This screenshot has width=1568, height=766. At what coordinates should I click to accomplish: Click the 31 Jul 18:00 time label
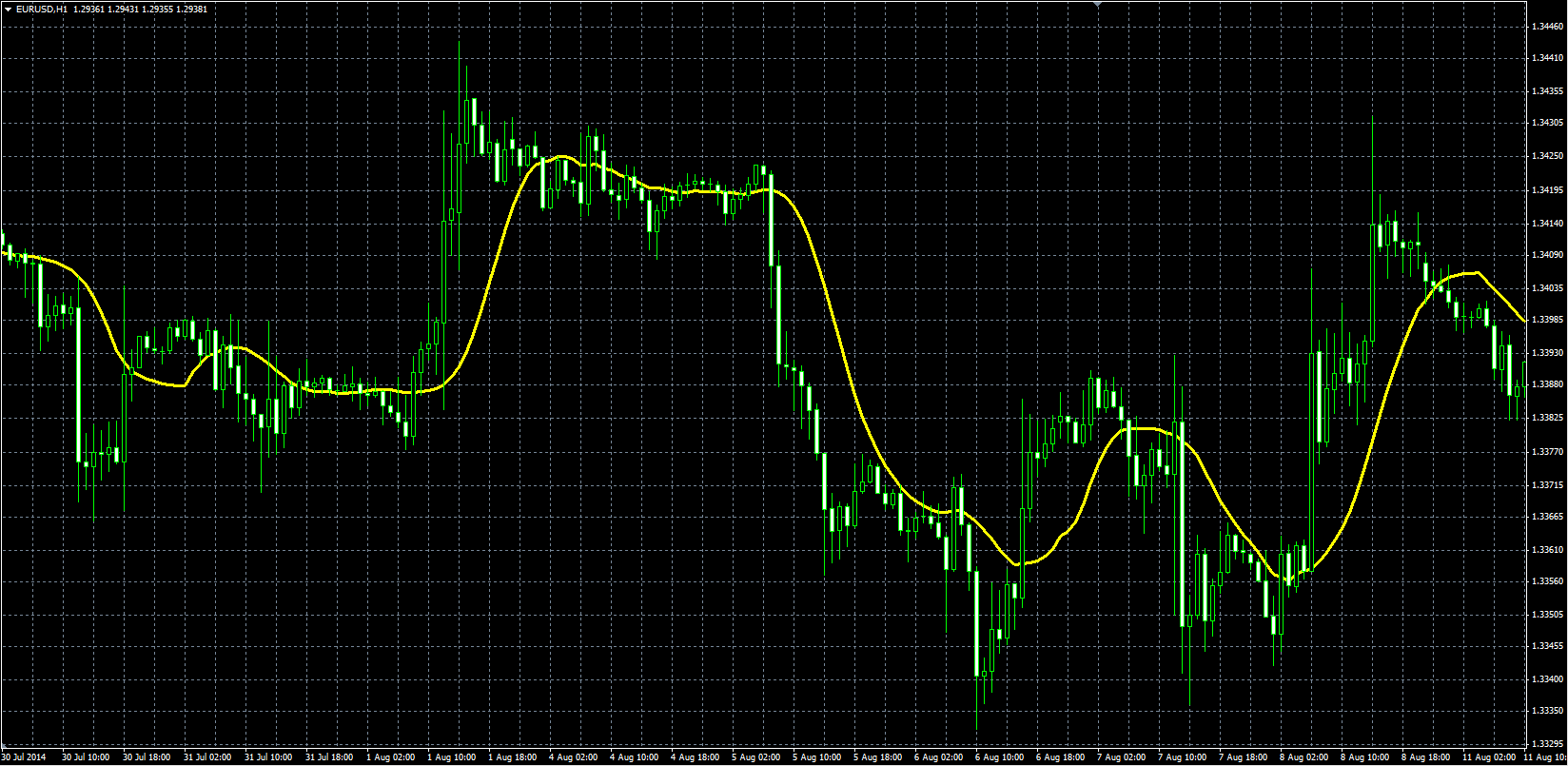(328, 757)
